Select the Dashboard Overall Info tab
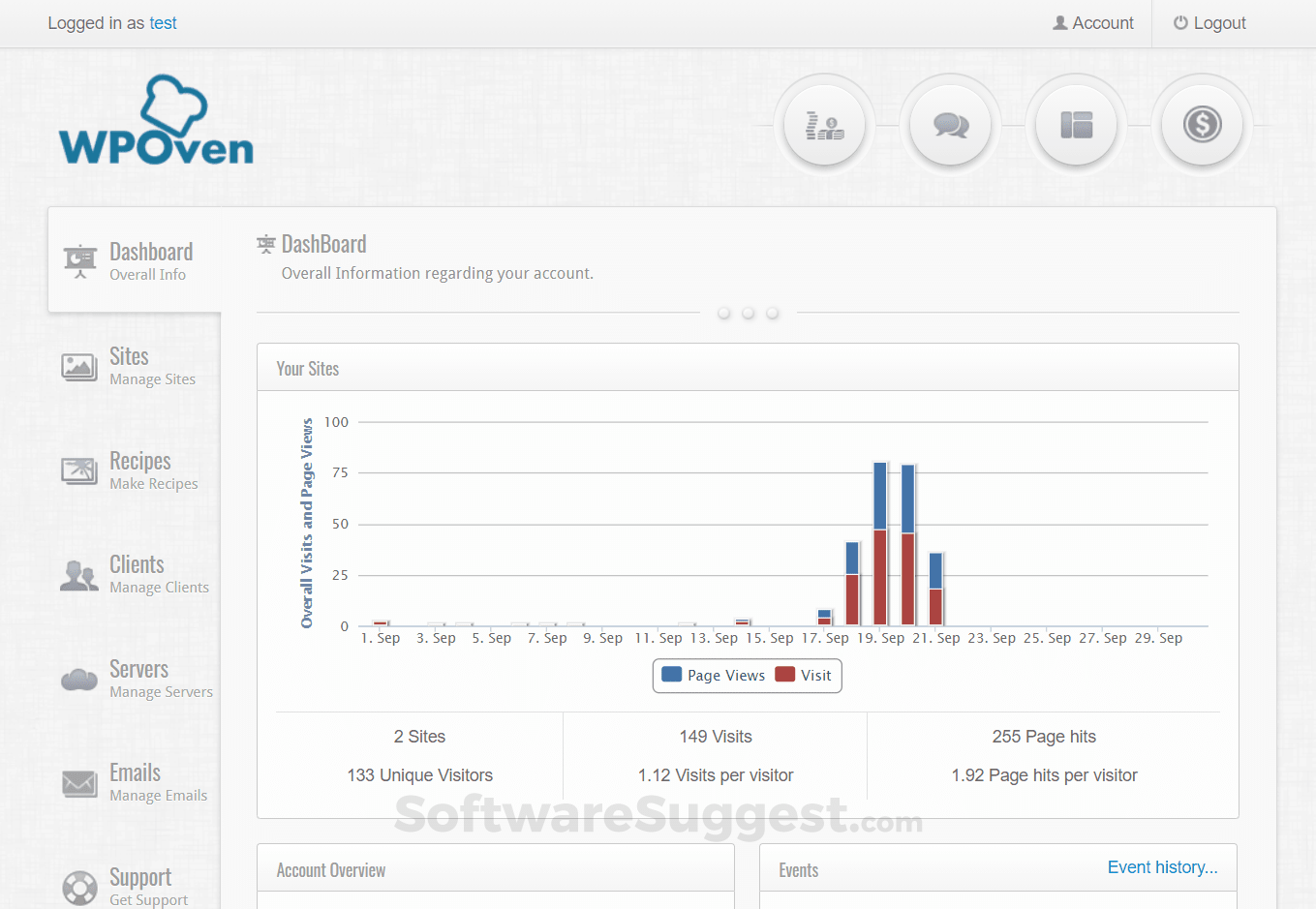This screenshot has width=1316, height=909. (x=135, y=260)
